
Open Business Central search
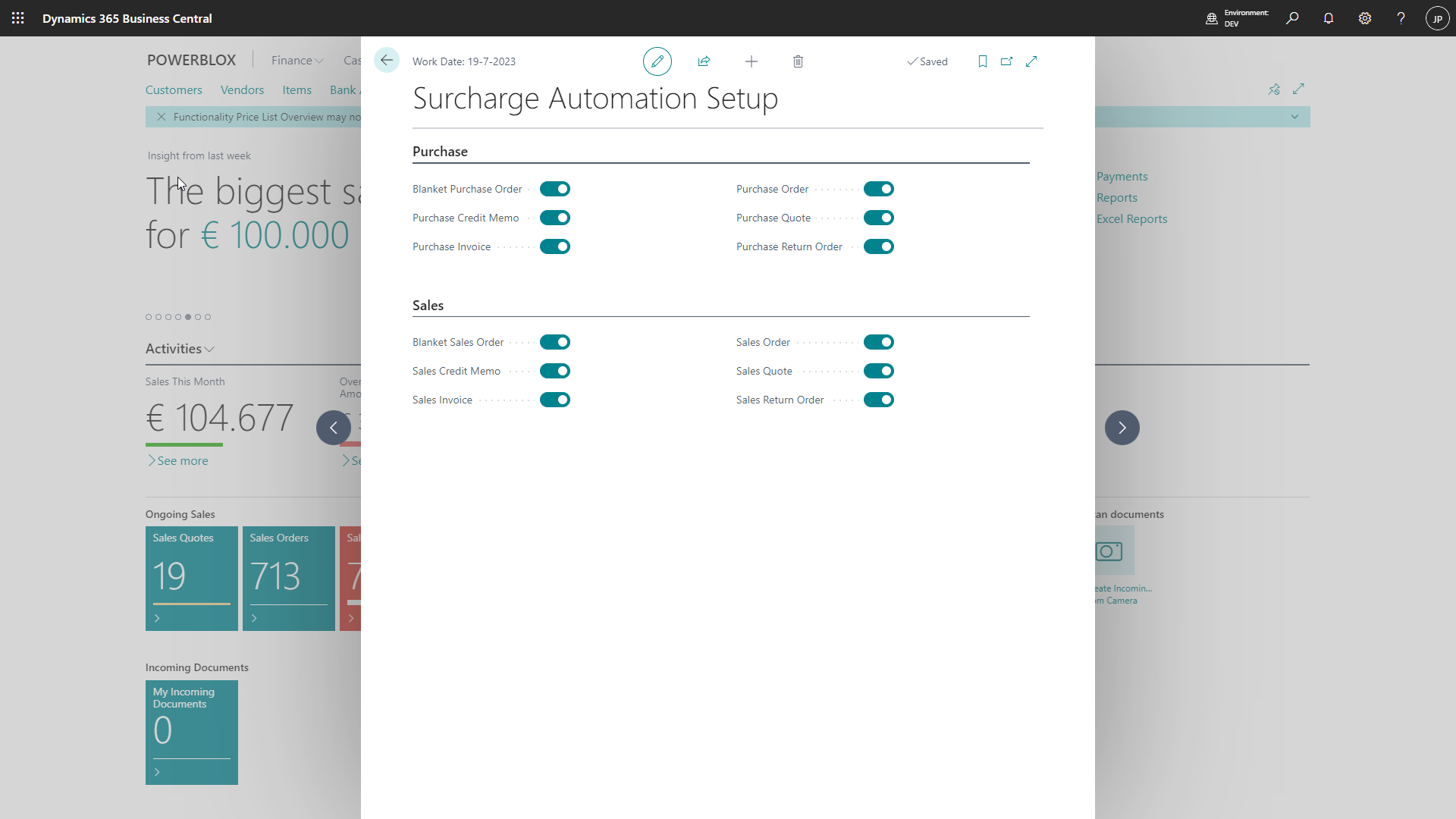[1293, 17]
